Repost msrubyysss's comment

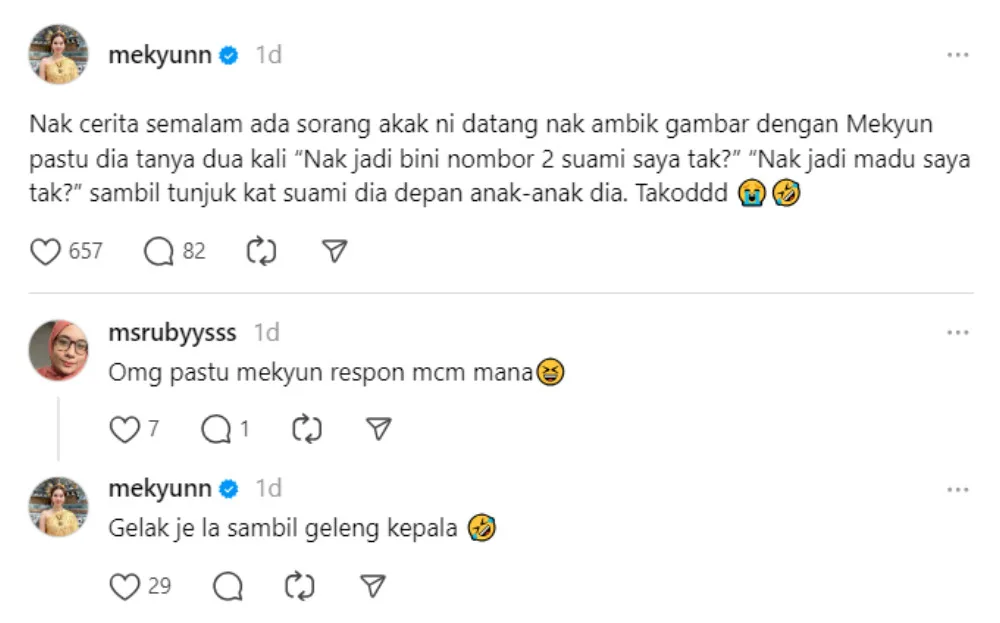tap(306, 430)
